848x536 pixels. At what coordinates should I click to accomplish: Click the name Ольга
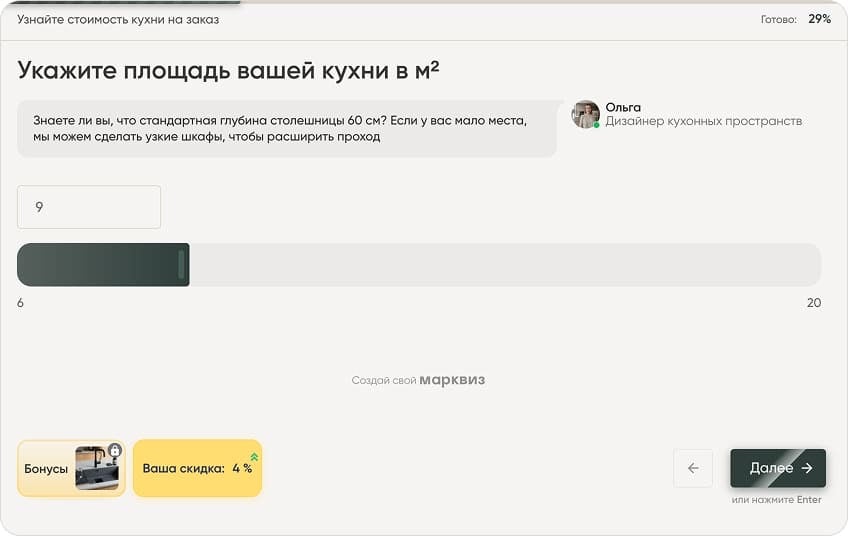pos(623,107)
